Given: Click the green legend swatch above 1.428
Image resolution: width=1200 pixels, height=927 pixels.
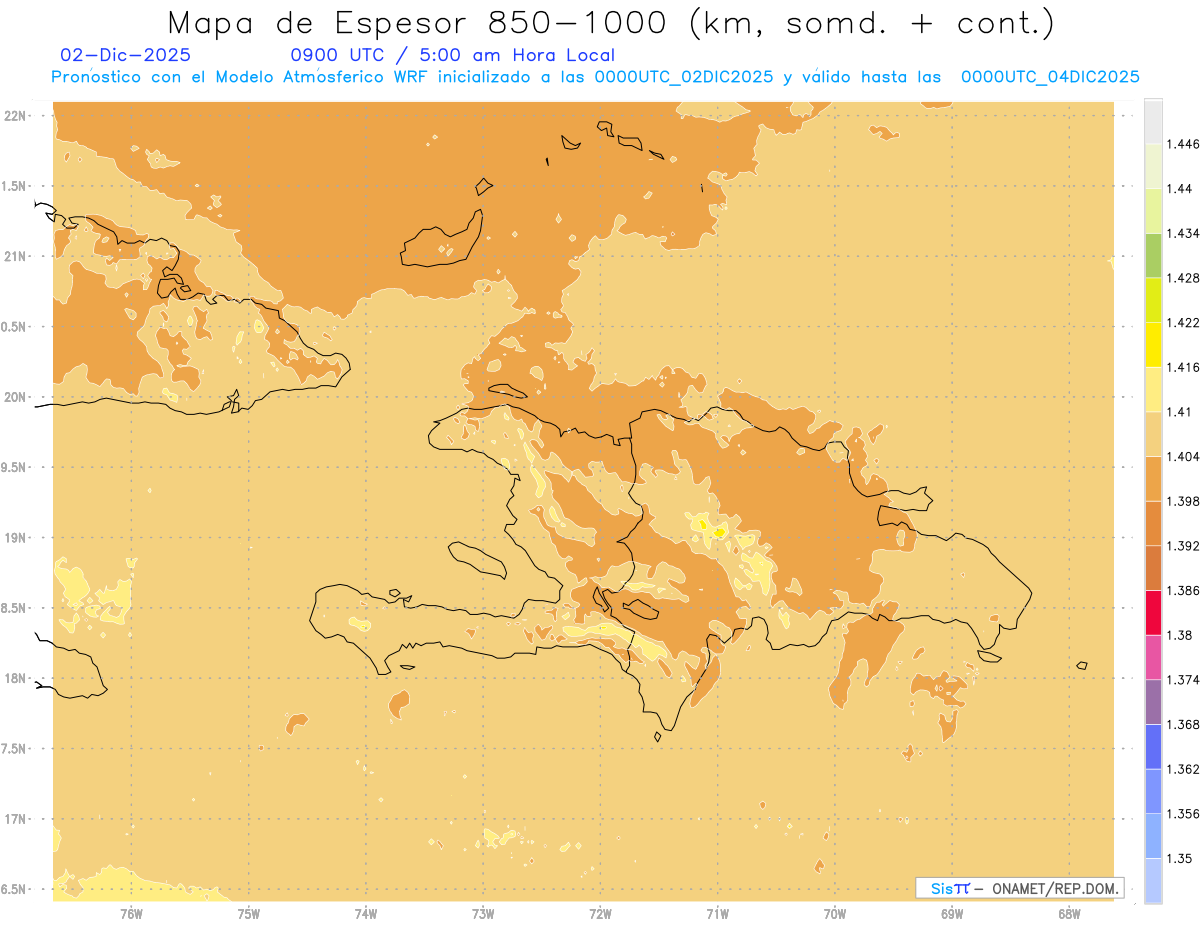Looking at the screenshot, I should coord(1153,255).
